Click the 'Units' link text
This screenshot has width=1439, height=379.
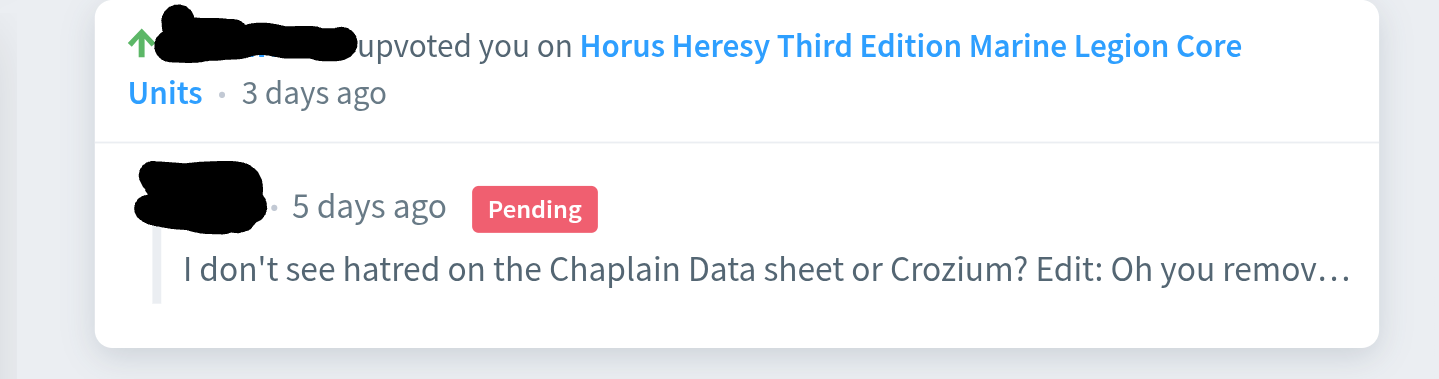[x=165, y=94]
